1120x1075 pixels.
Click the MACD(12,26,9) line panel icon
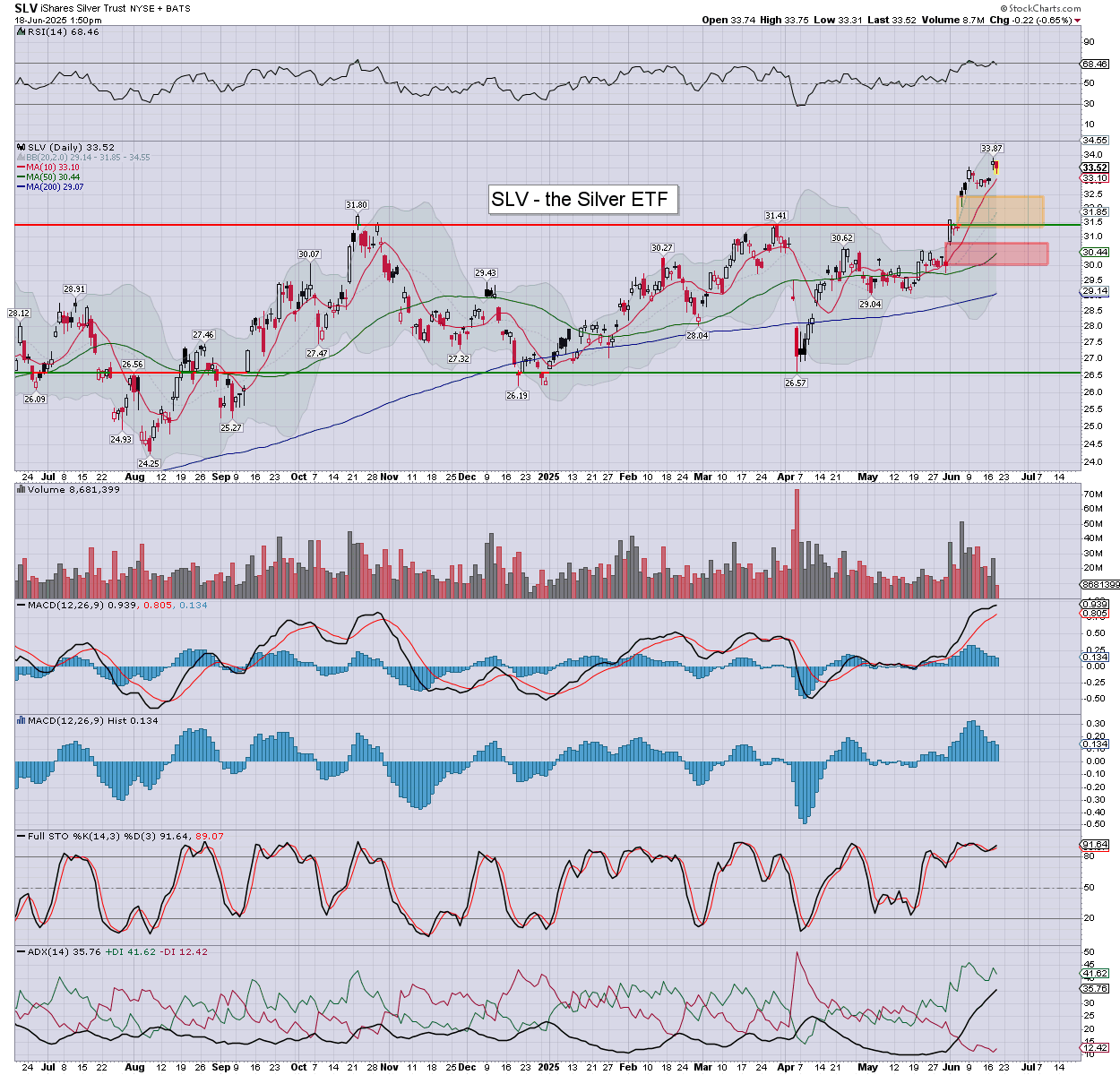coord(22,606)
